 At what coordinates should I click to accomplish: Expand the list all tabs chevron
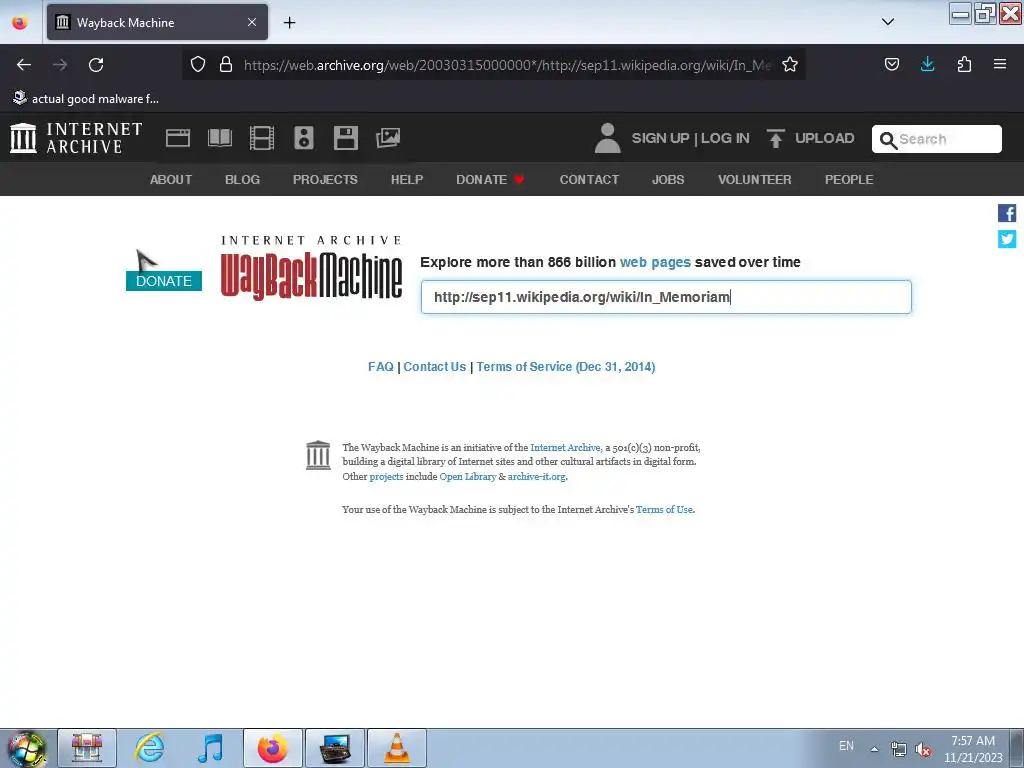888,22
